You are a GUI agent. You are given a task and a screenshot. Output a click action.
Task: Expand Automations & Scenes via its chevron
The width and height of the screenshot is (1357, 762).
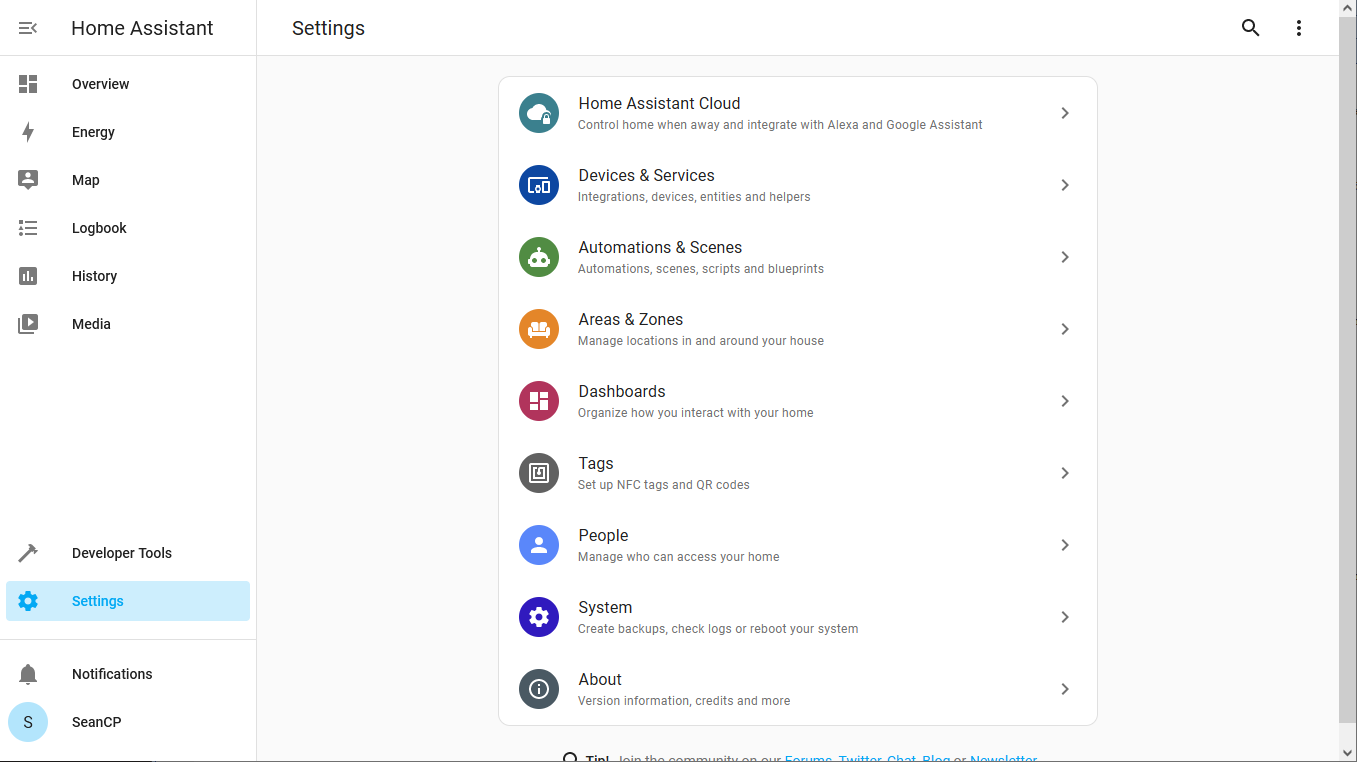click(1065, 257)
